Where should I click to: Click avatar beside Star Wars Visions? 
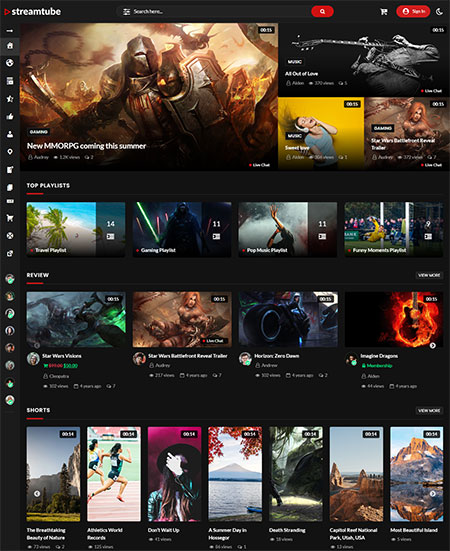[x=33, y=359]
